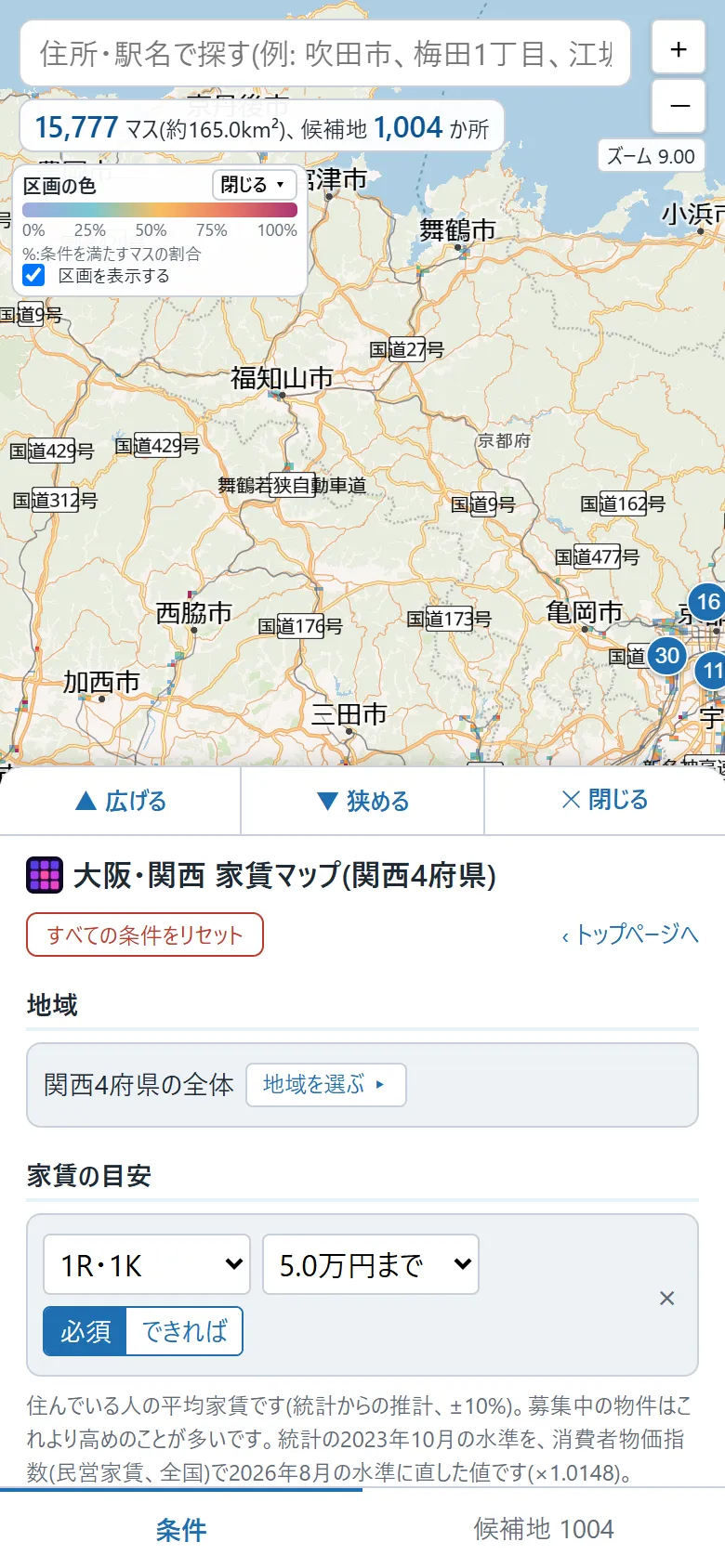The image size is (725, 1568).
Task: Open map cluster marker 30
Action: [x=667, y=656]
